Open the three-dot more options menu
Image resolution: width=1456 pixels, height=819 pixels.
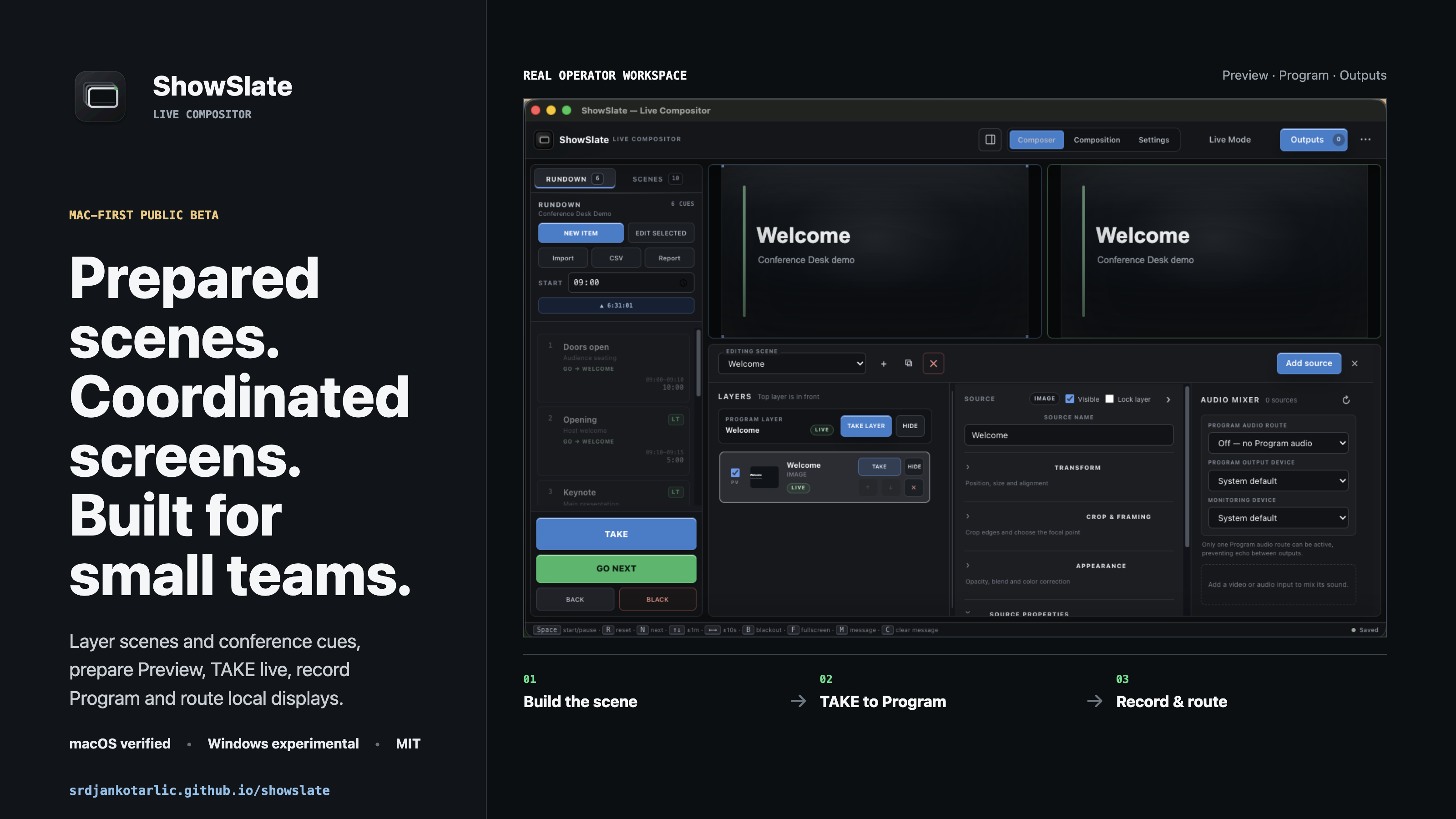[1365, 140]
